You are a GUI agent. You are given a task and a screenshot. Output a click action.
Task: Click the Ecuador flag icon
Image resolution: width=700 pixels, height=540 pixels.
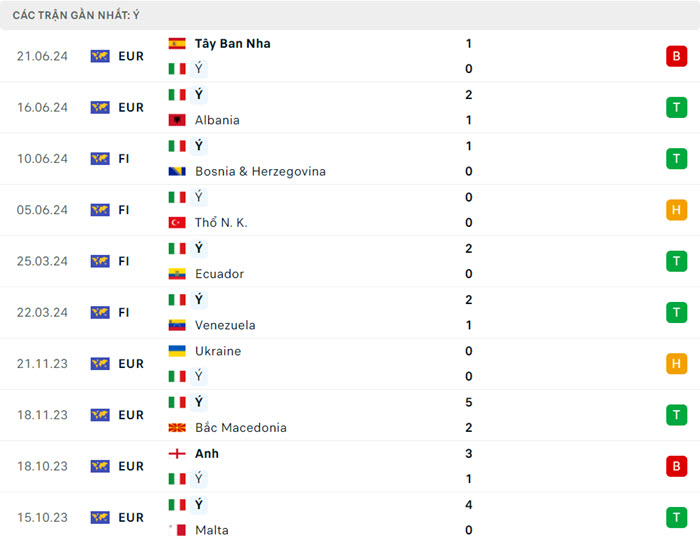coord(177,274)
